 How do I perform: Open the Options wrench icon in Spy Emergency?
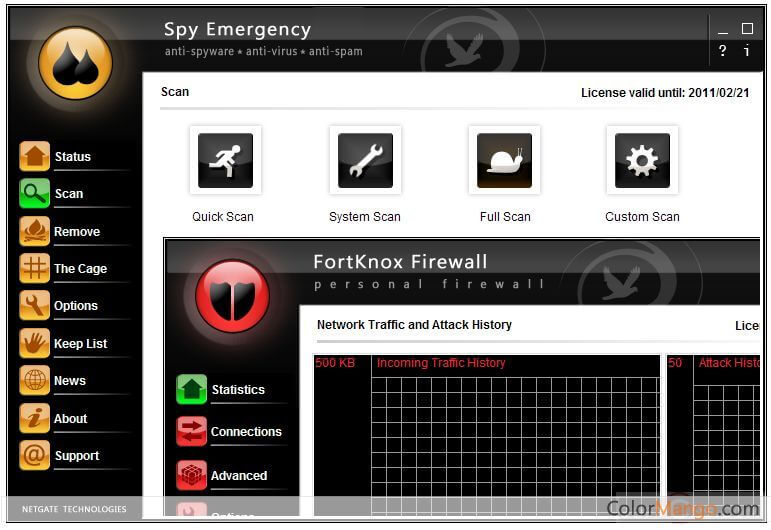click(34, 305)
